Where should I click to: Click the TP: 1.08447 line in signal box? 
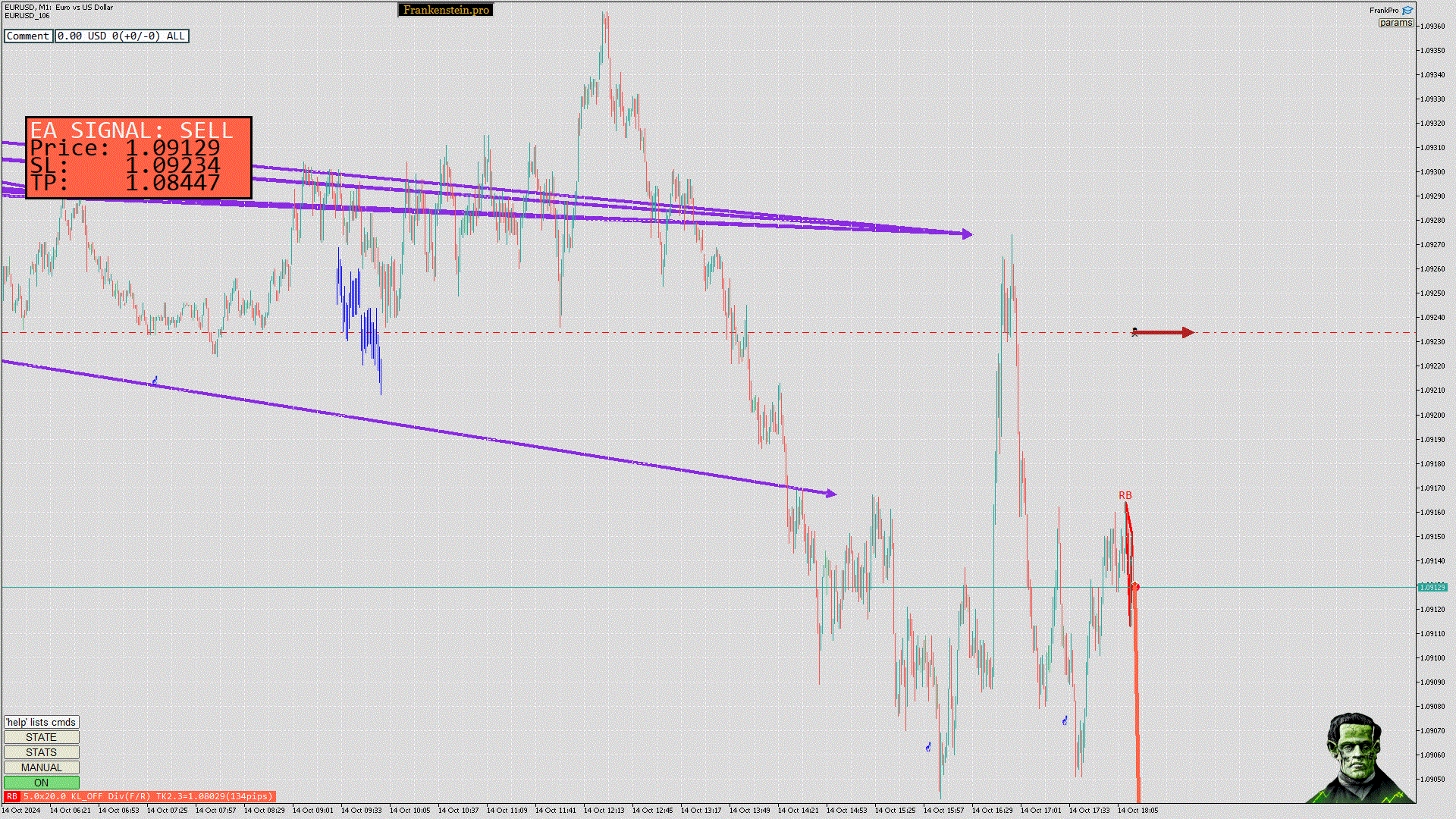point(125,183)
